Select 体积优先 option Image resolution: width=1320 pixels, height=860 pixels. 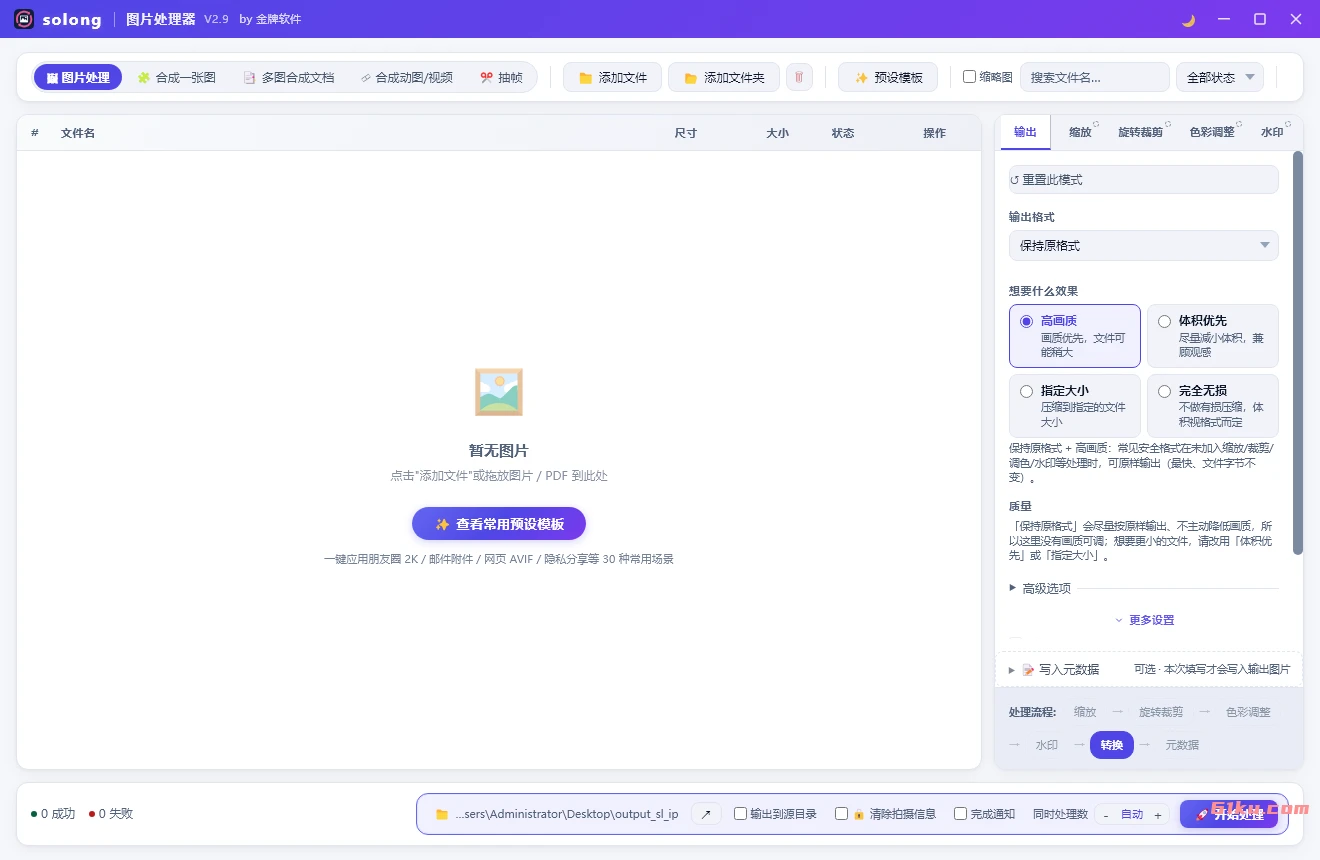point(1213,336)
